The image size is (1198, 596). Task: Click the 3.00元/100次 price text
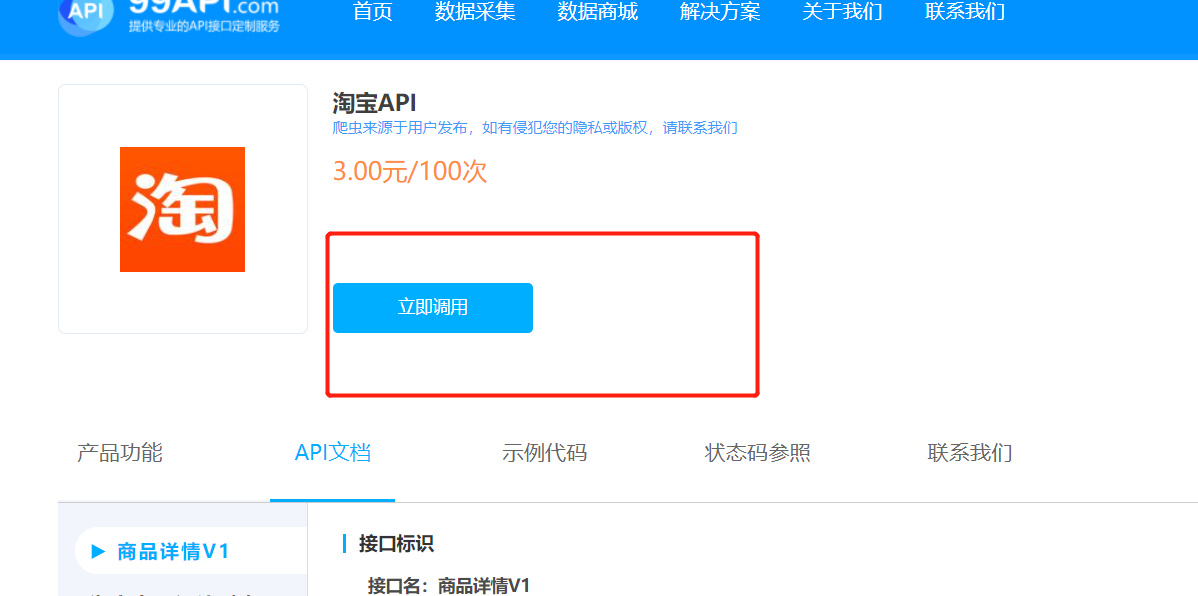coord(410,171)
